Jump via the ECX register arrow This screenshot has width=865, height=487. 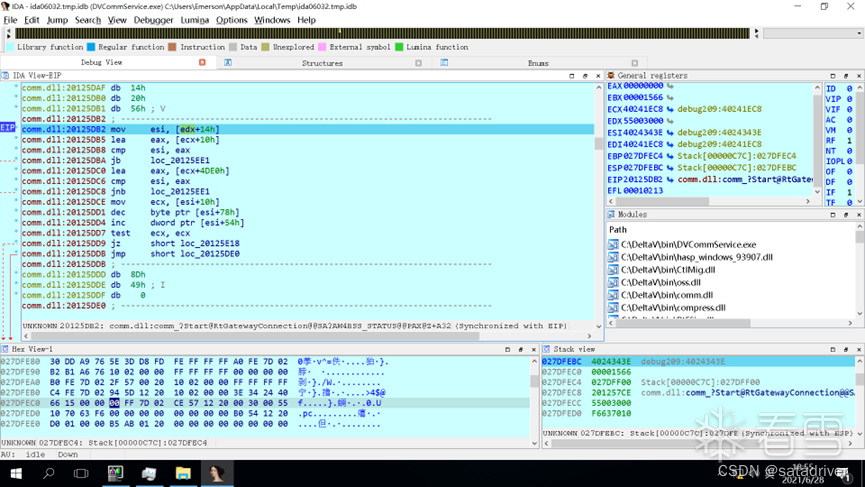pos(670,109)
